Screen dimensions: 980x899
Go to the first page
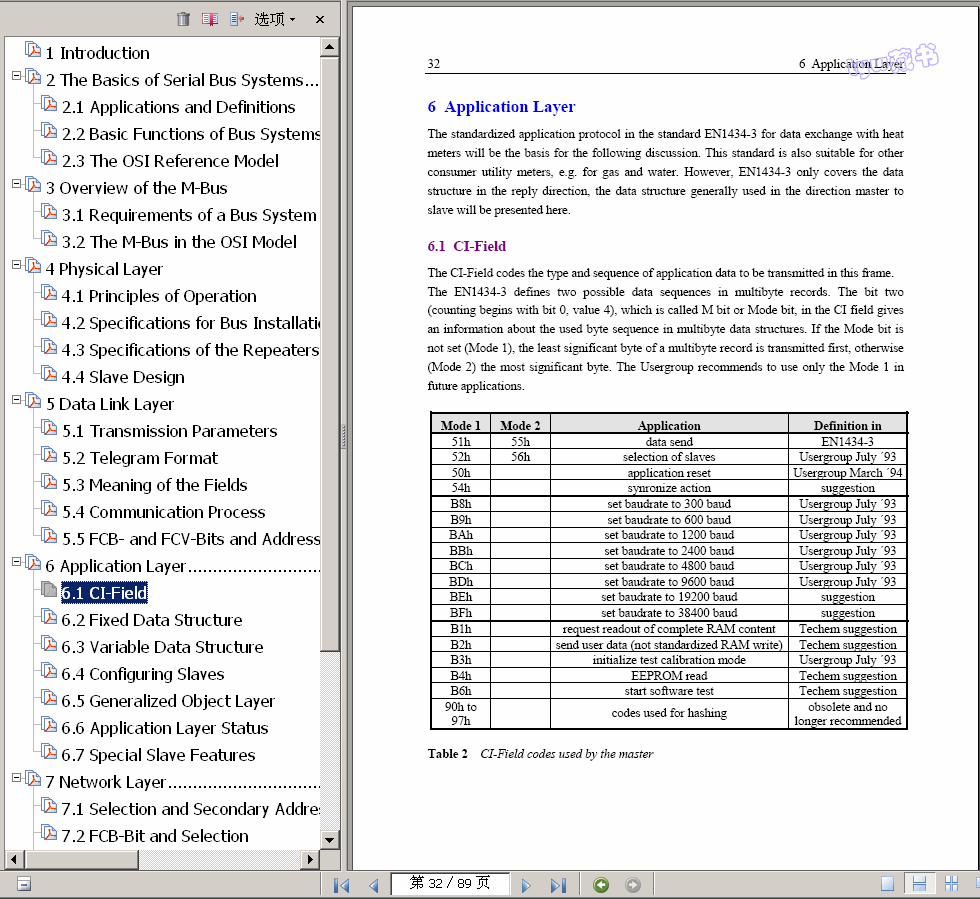[x=341, y=885]
